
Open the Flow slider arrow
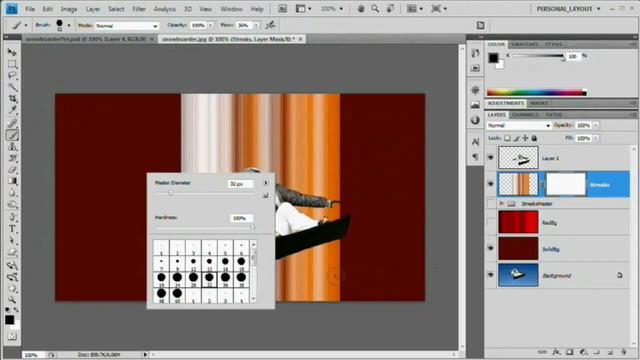coord(256,25)
